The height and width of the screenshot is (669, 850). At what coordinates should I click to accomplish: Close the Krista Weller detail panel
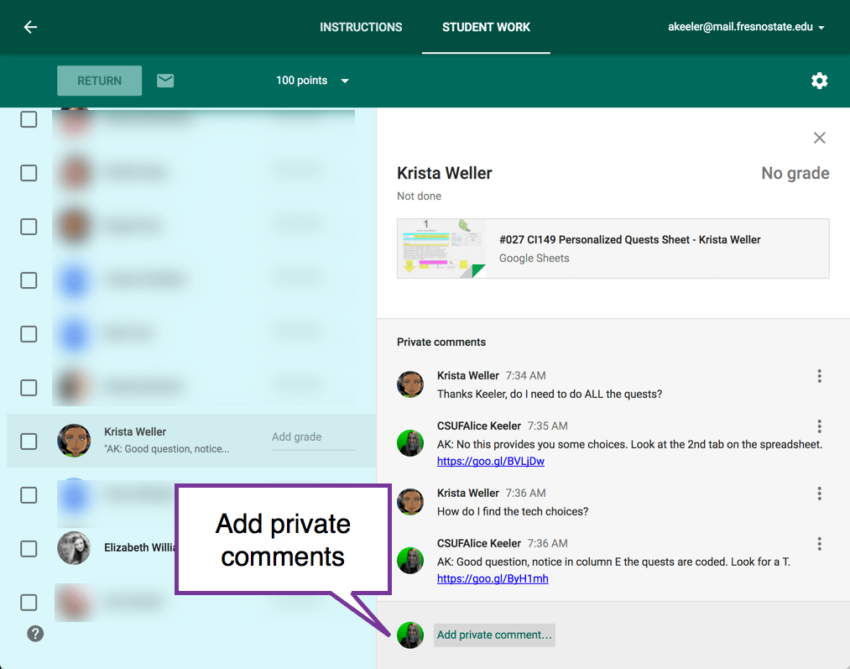[x=819, y=138]
